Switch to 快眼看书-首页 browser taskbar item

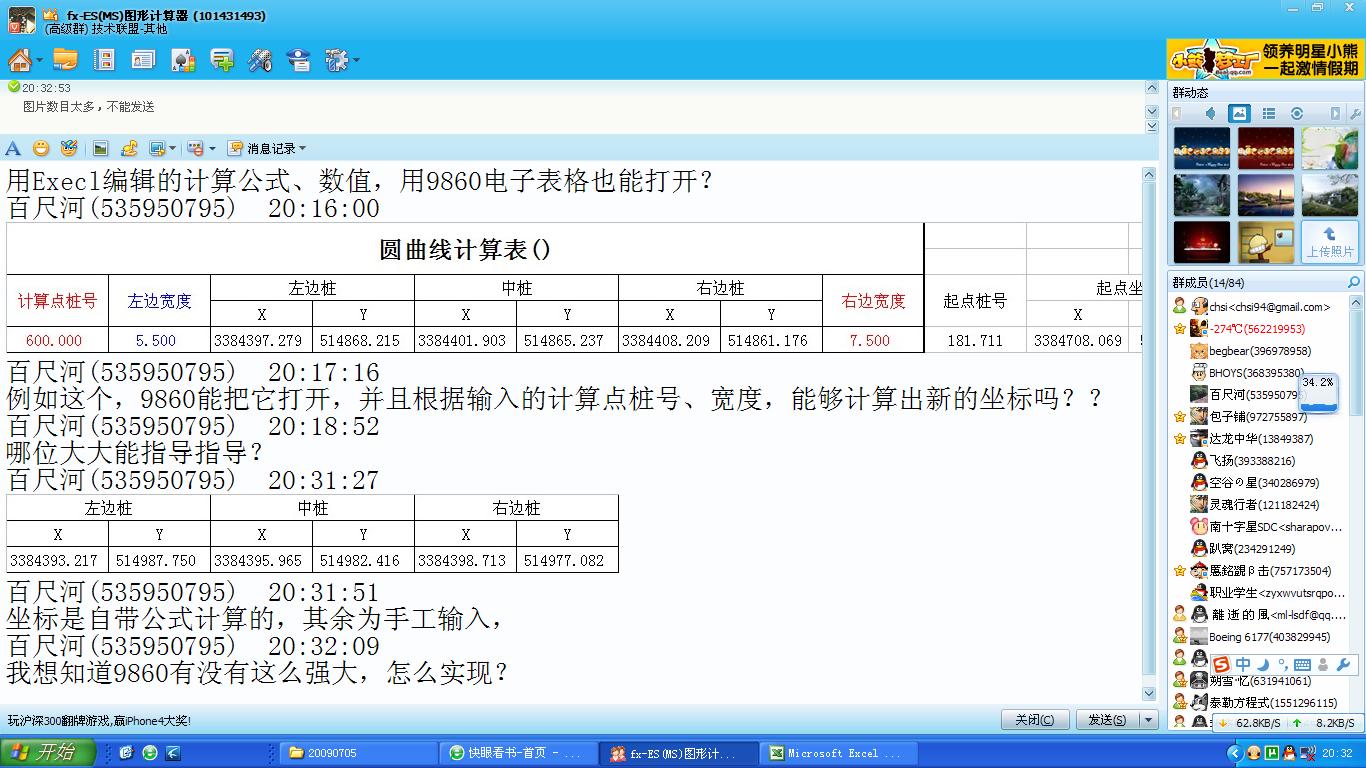(517, 753)
